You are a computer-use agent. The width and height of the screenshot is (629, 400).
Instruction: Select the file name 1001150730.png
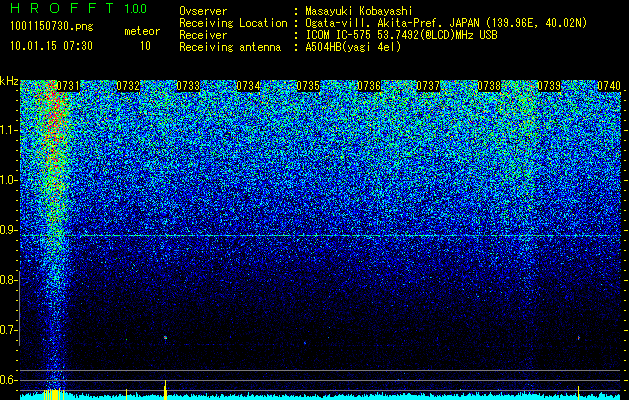pos(52,26)
